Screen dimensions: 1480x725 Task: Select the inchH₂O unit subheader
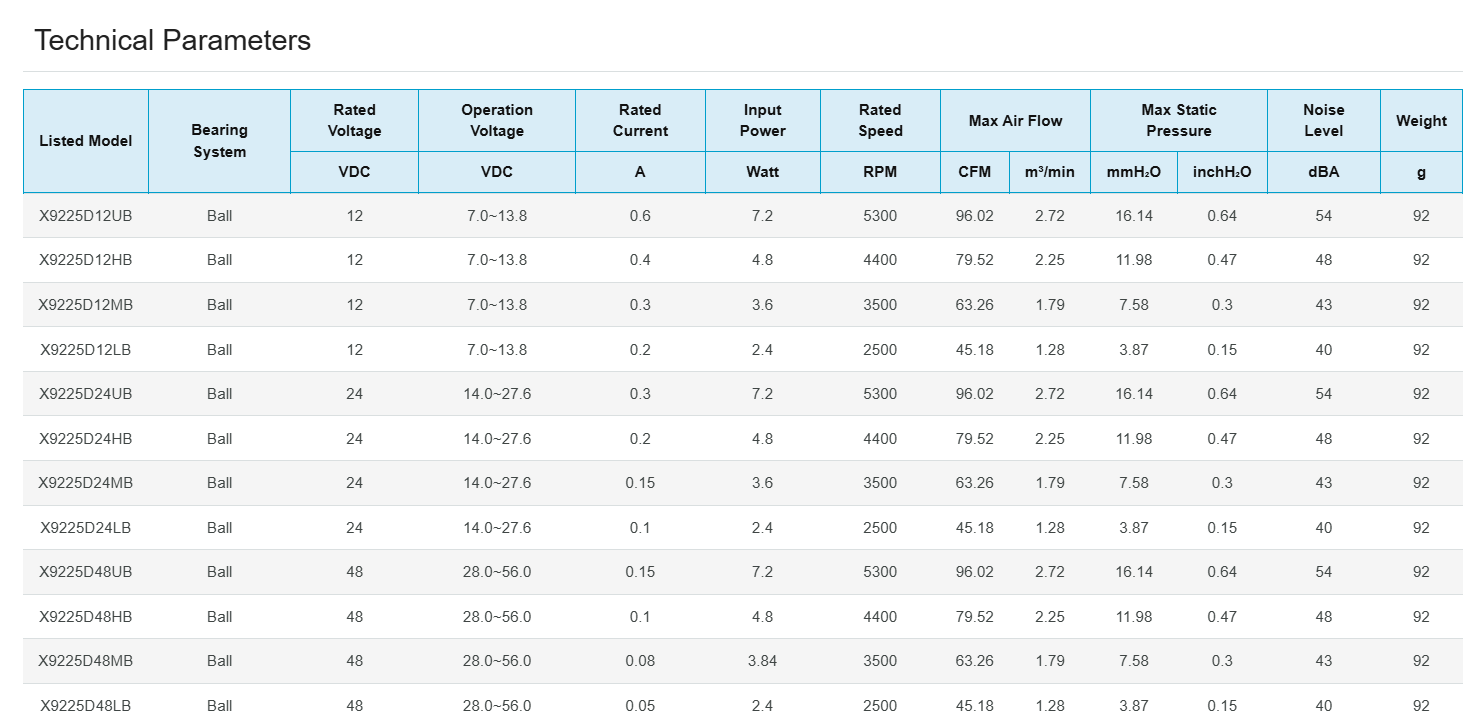click(x=1222, y=172)
